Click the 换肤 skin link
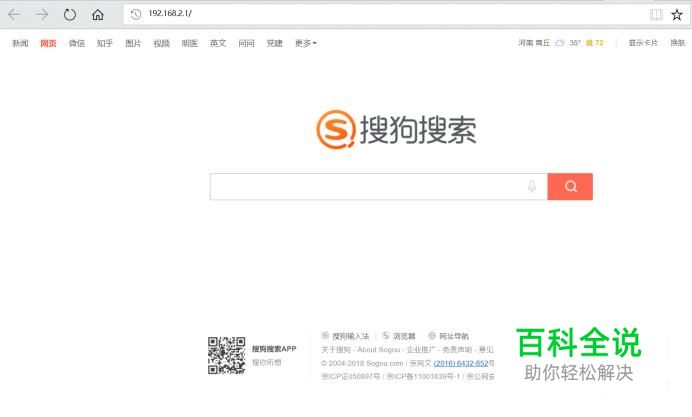The height and width of the screenshot is (417, 692). [678, 43]
